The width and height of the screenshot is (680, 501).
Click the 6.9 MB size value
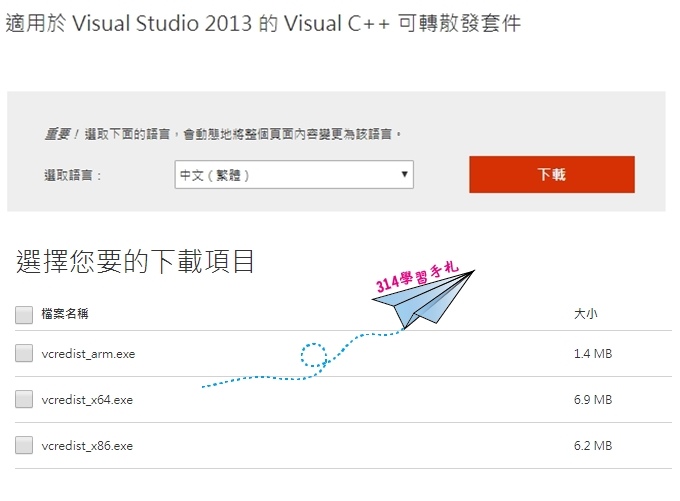tap(593, 399)
